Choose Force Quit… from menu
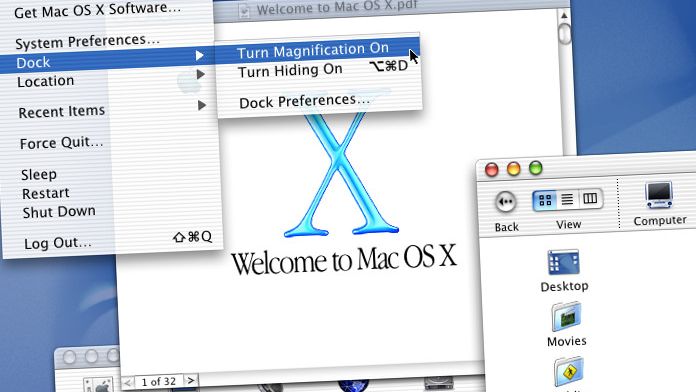 point(61,143)
